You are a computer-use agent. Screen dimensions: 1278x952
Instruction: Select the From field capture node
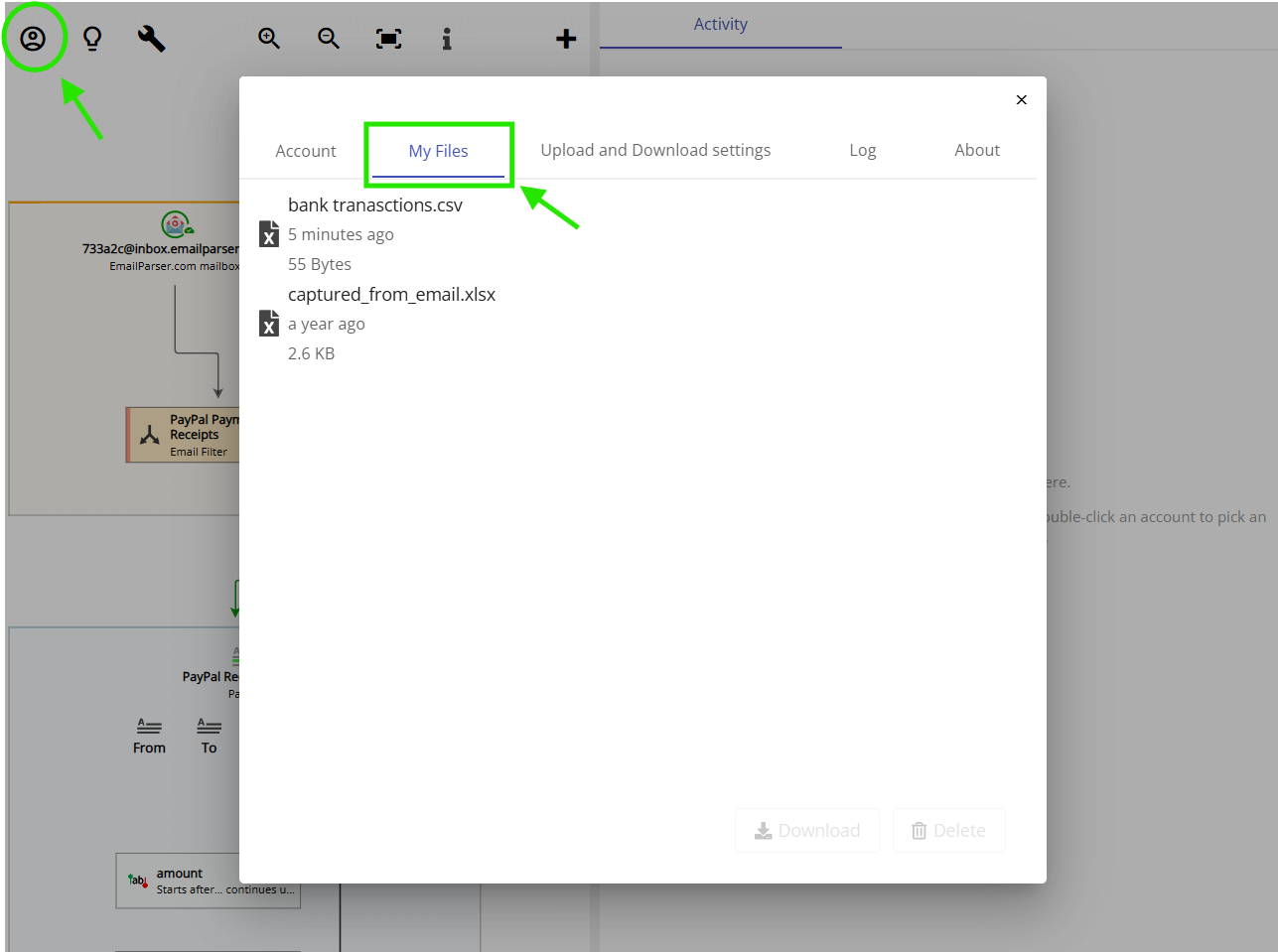[x=149, y=735]
